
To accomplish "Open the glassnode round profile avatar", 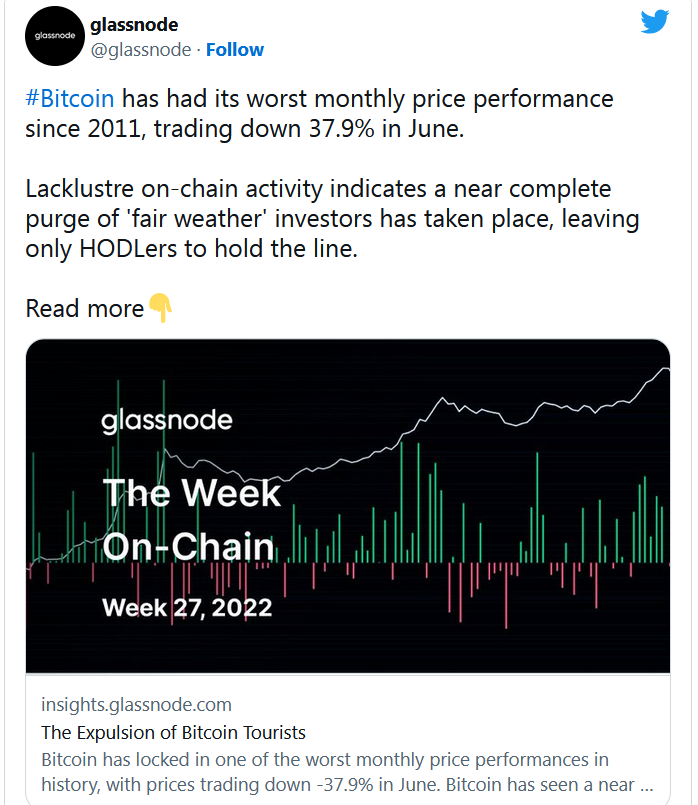I will (54, 36).
